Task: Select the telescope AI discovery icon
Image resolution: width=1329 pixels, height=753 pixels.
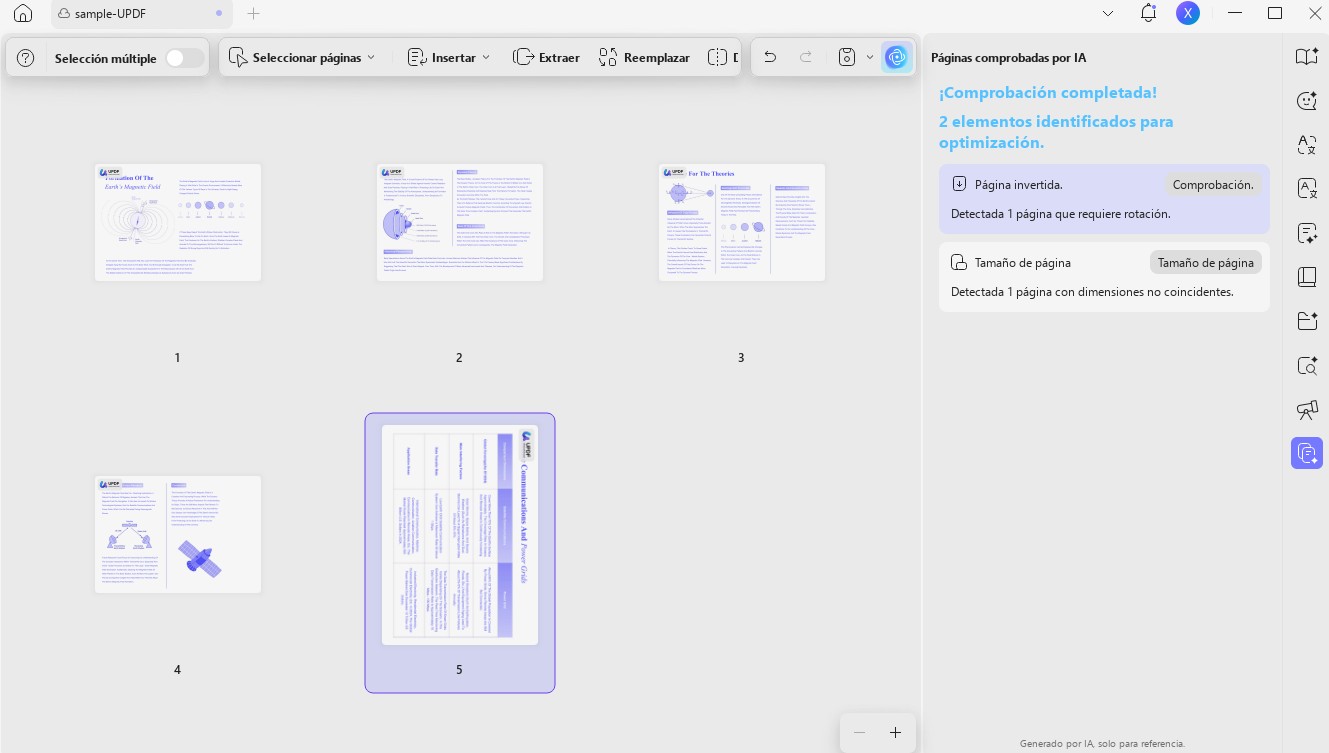Action: point(1307,410)
